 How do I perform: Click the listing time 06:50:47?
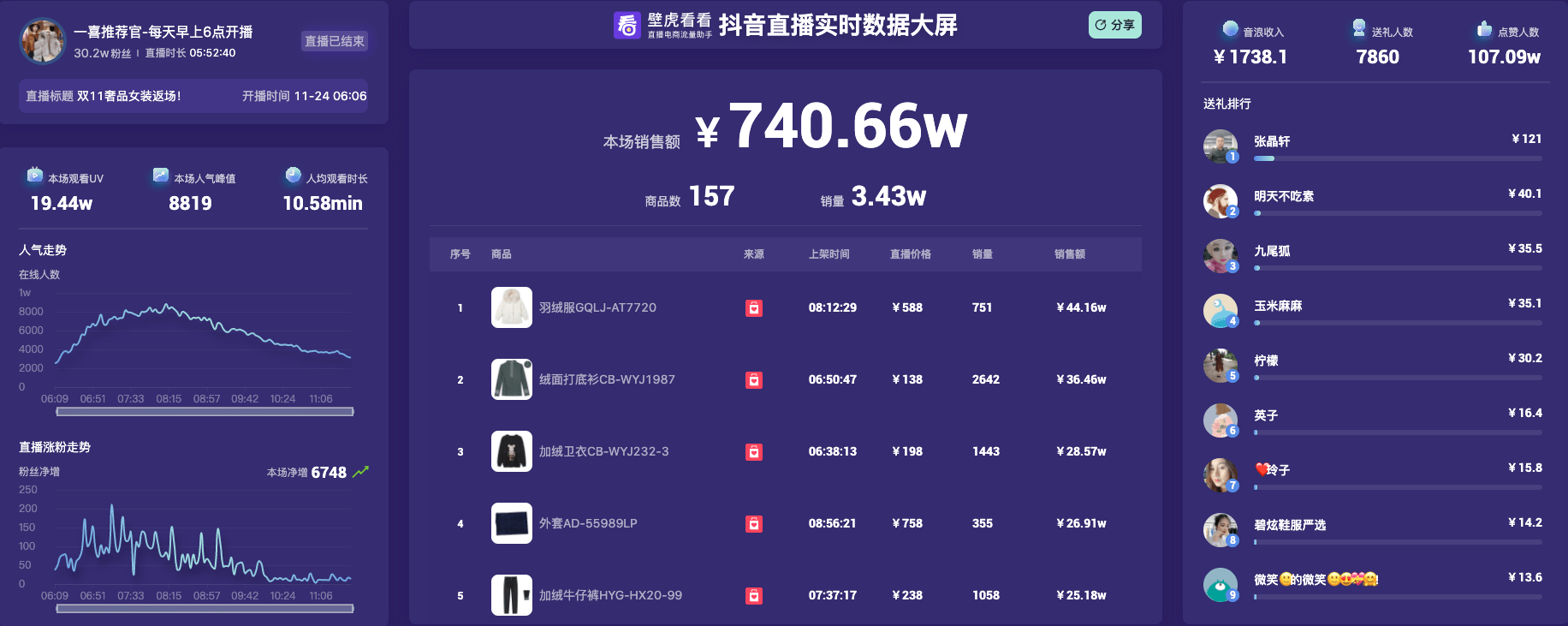click(x=833, y=379)
